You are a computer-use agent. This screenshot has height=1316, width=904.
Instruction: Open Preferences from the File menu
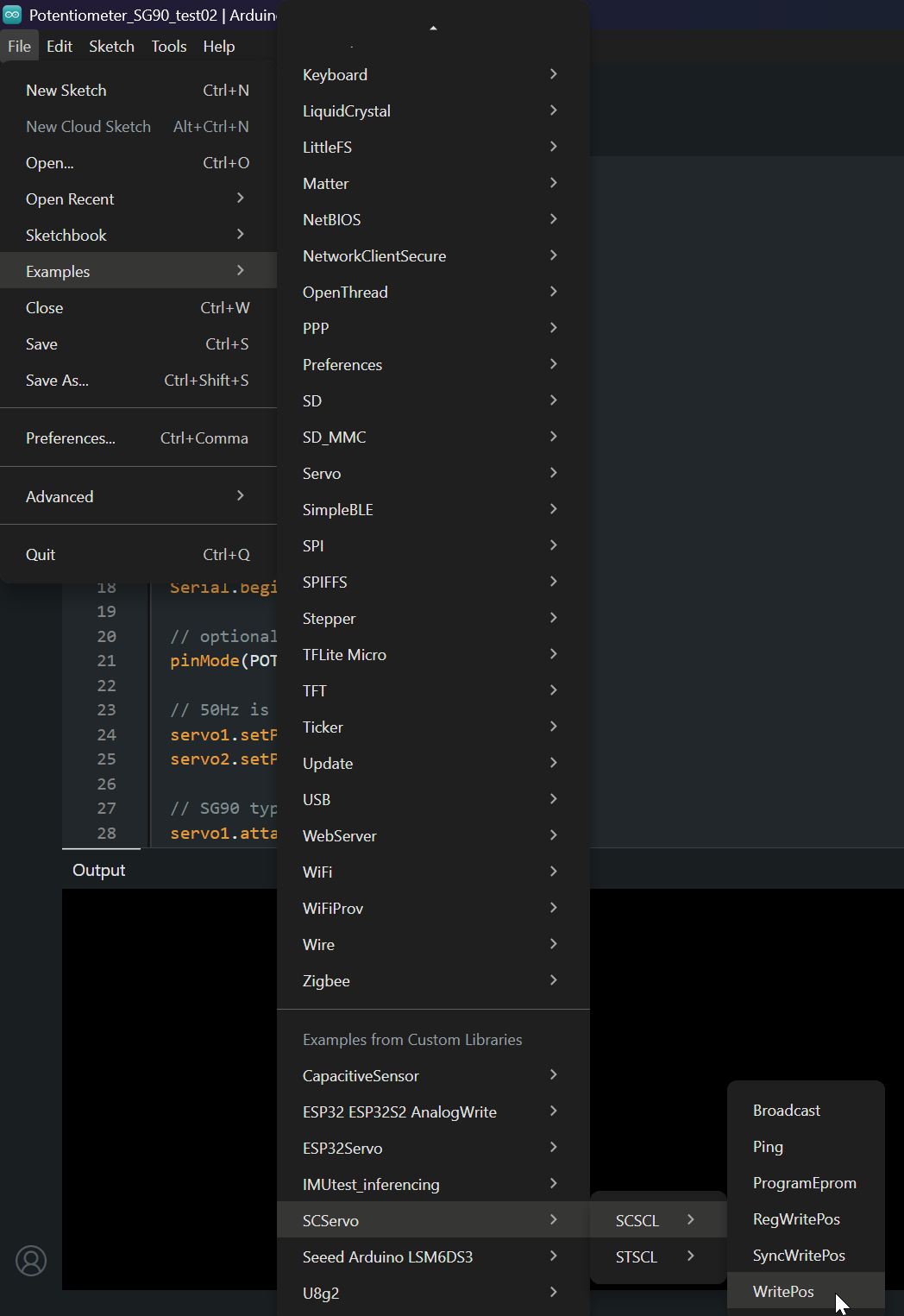70,438
